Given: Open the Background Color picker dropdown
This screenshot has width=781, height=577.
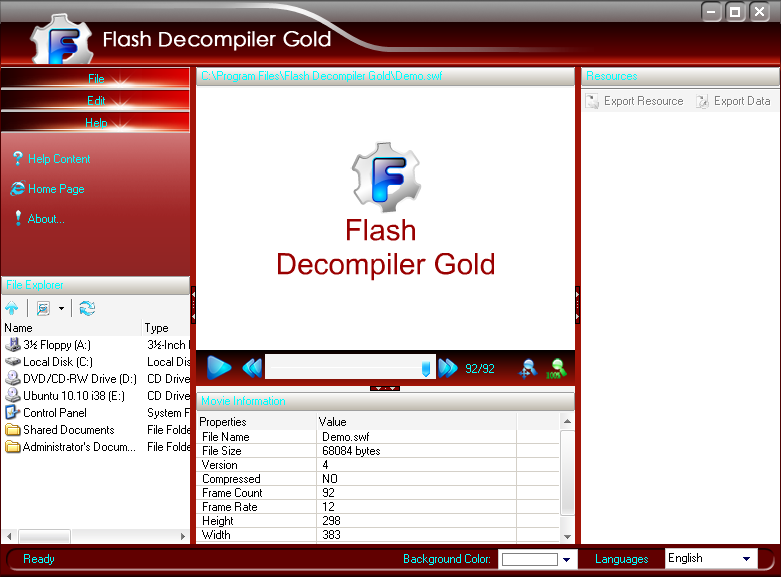Looking at the screenshot, I should coord(566,559).
